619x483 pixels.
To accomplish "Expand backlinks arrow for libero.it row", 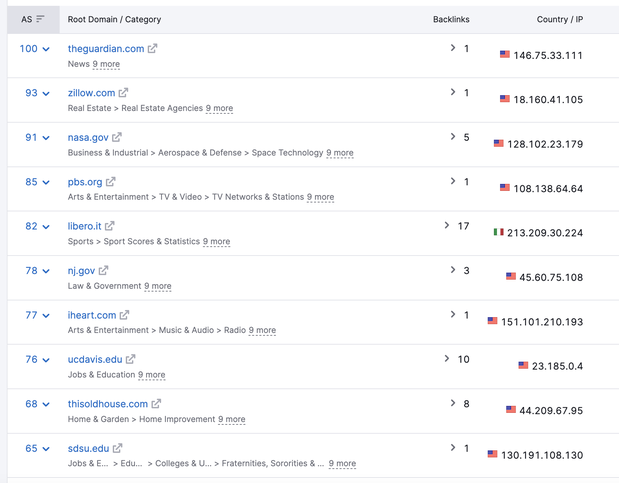I will (x=447, y=226).
